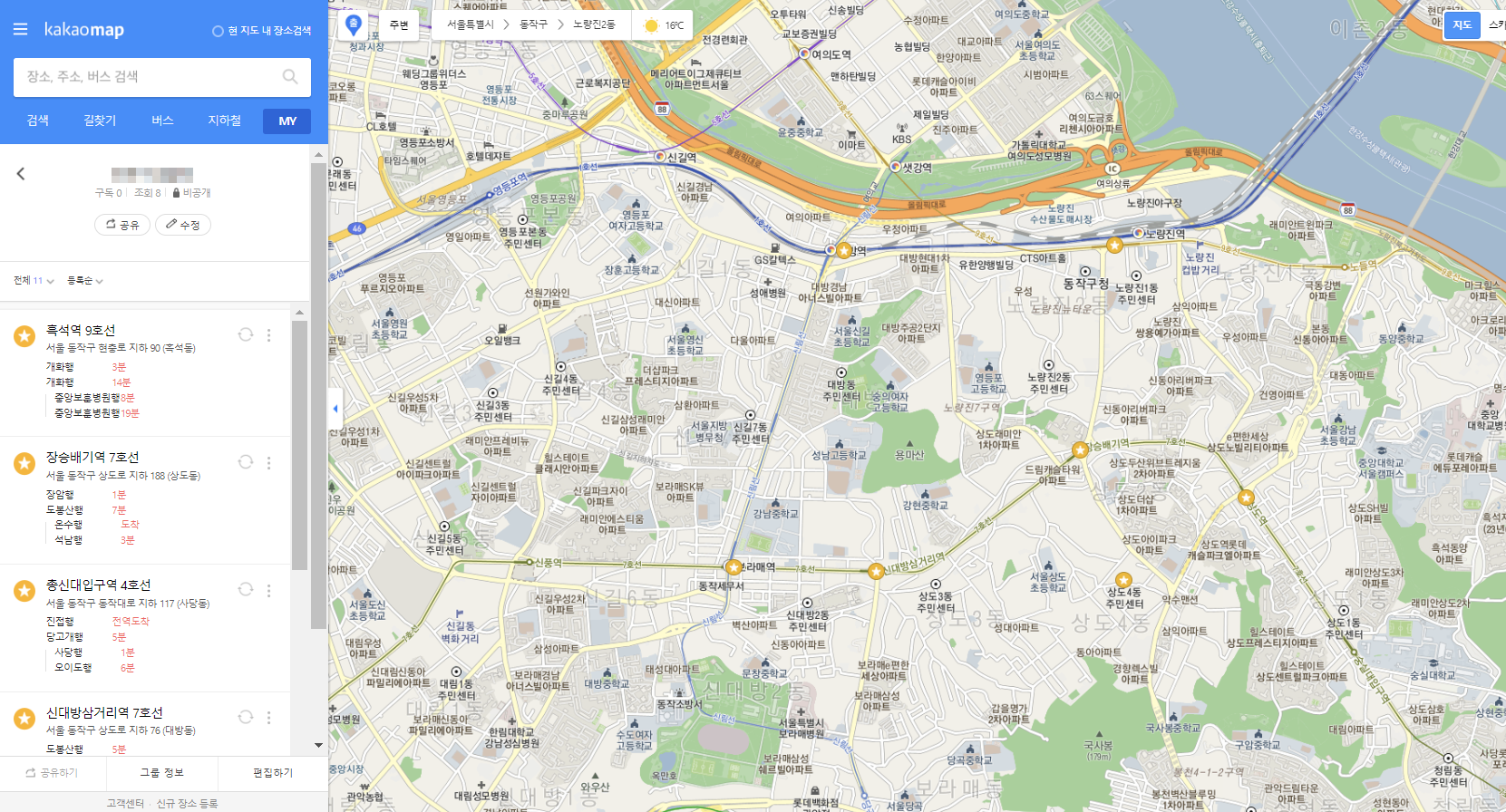Refresh arrival times for 흑석역 9호선
Image resolution: width=1506 pixels, height=812 pixels.
coord(245,334)
